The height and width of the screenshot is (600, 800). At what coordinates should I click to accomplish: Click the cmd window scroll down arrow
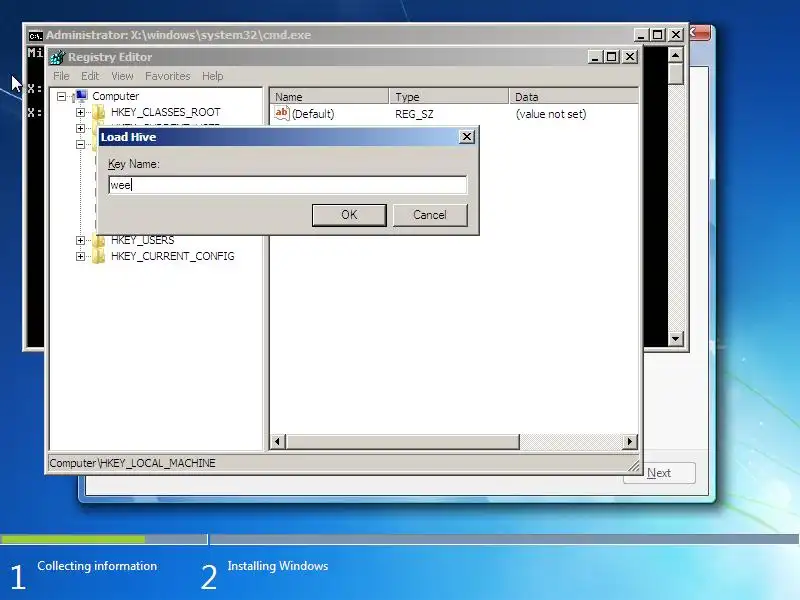pos(676,338)
